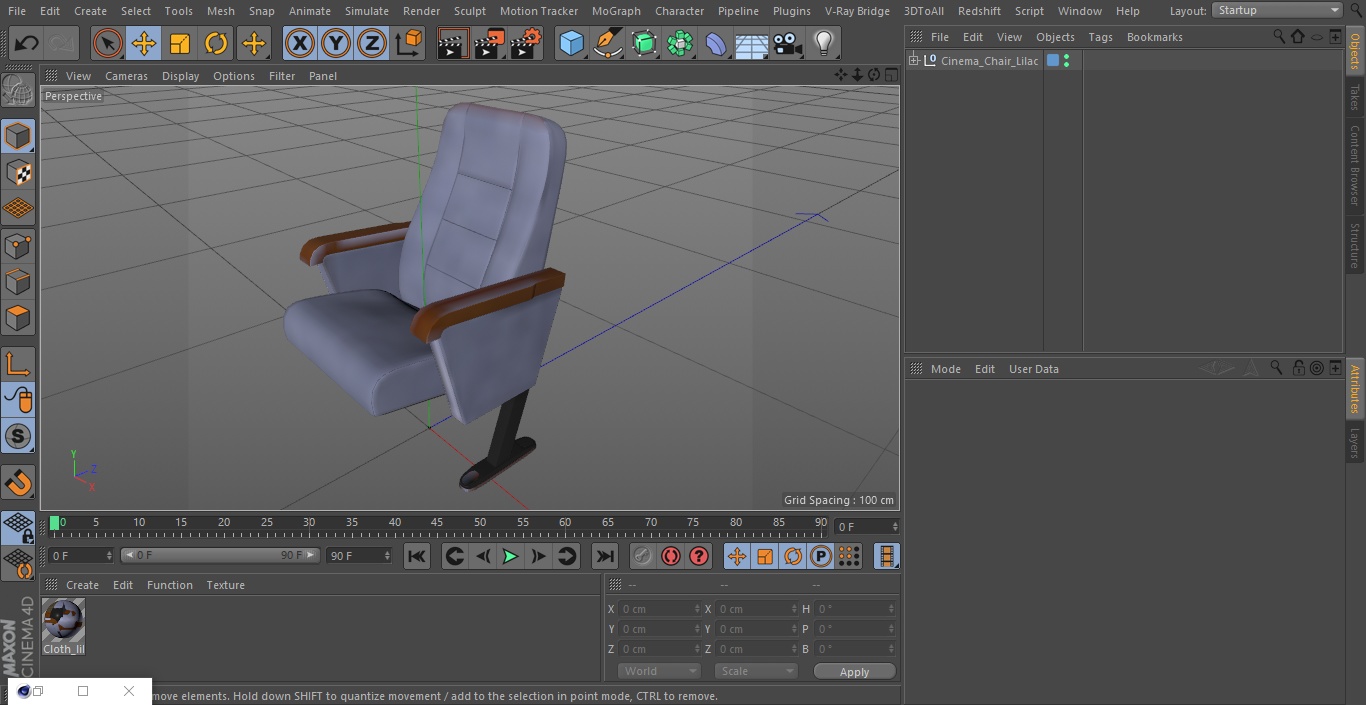Switch to Edges mode

[x=18, y=281]
